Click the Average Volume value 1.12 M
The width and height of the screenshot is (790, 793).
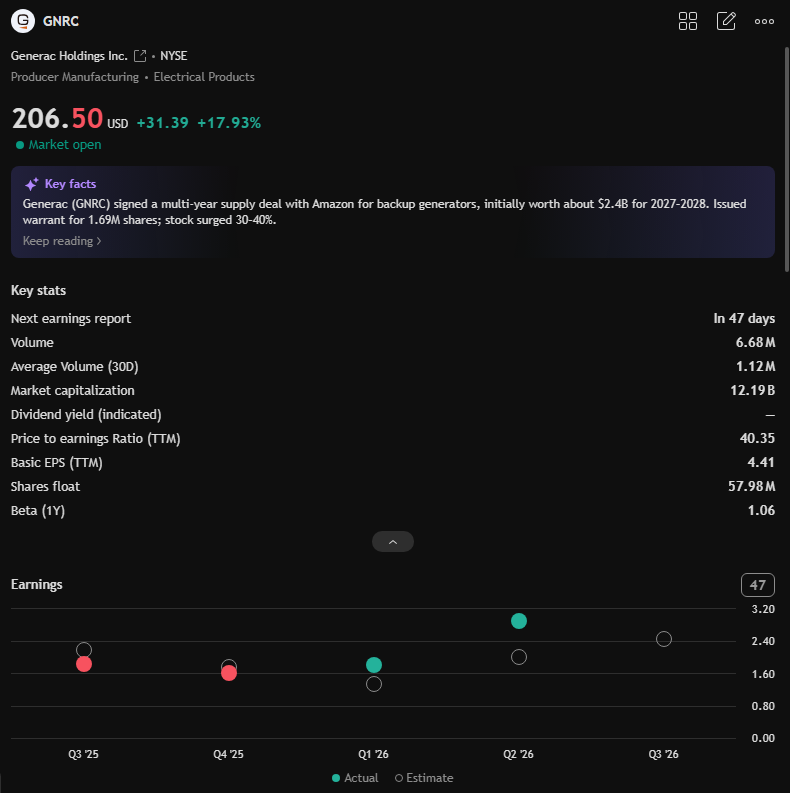pos(755,367)
